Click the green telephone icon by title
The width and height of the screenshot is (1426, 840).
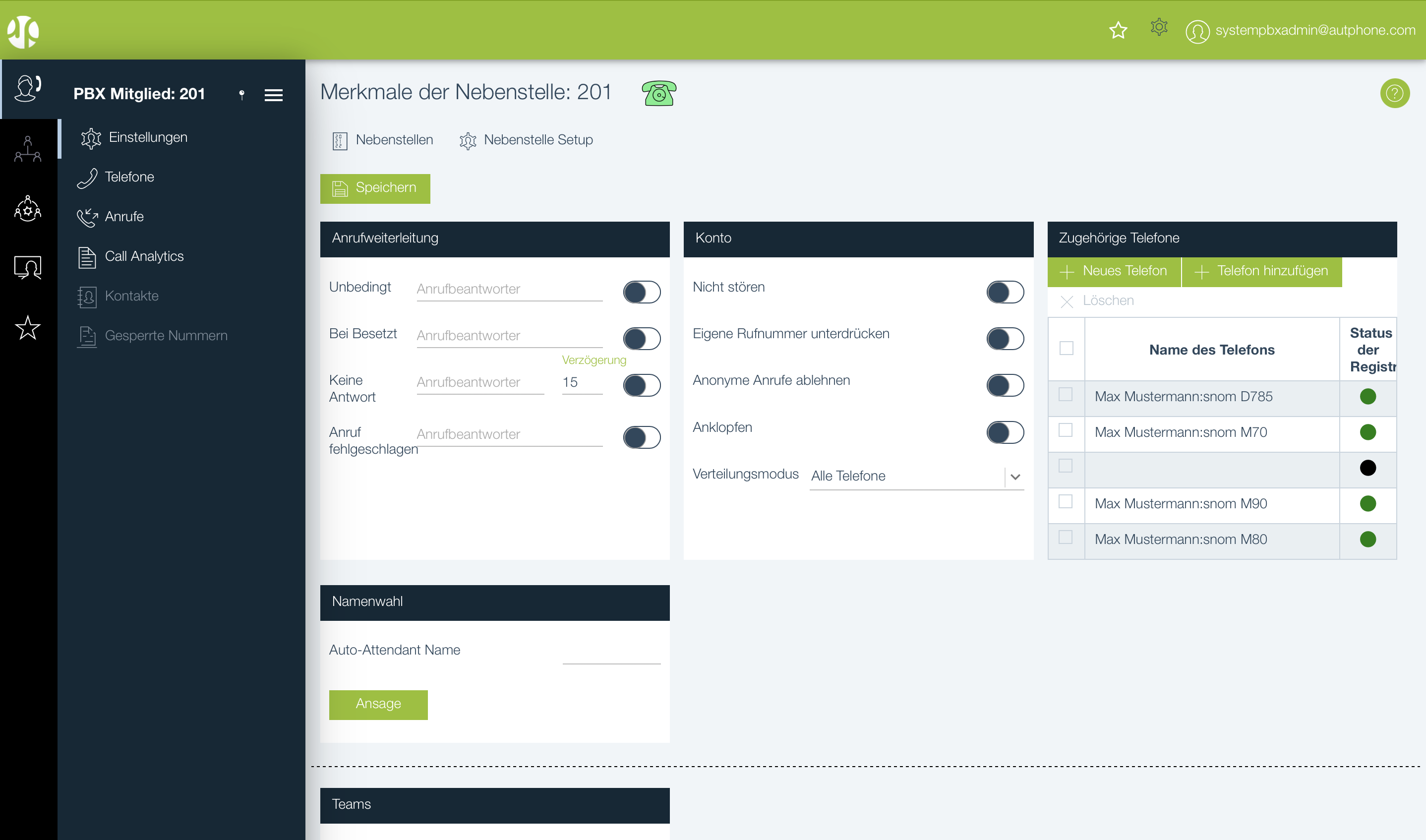pos(658,93)
